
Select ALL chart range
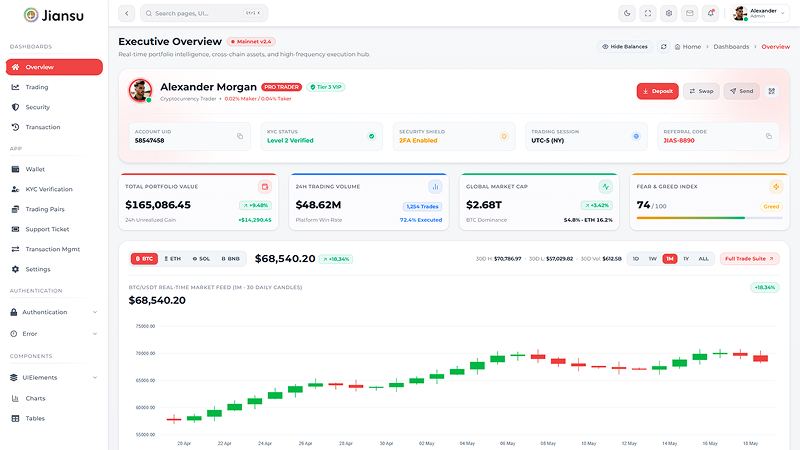pos(704,259)
